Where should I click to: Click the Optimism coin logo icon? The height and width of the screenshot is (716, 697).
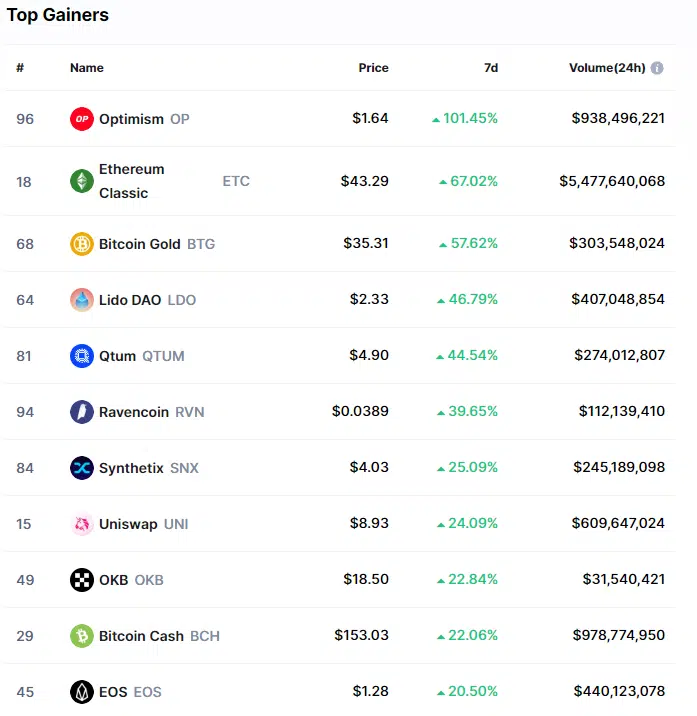82,119
